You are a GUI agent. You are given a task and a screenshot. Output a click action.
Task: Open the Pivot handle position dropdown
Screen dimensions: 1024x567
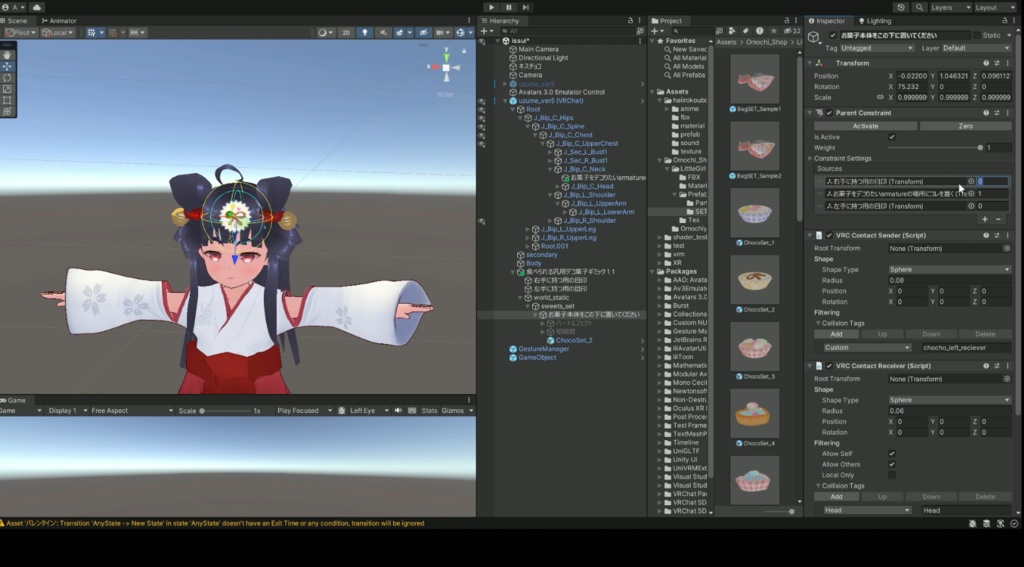[21, 33]
